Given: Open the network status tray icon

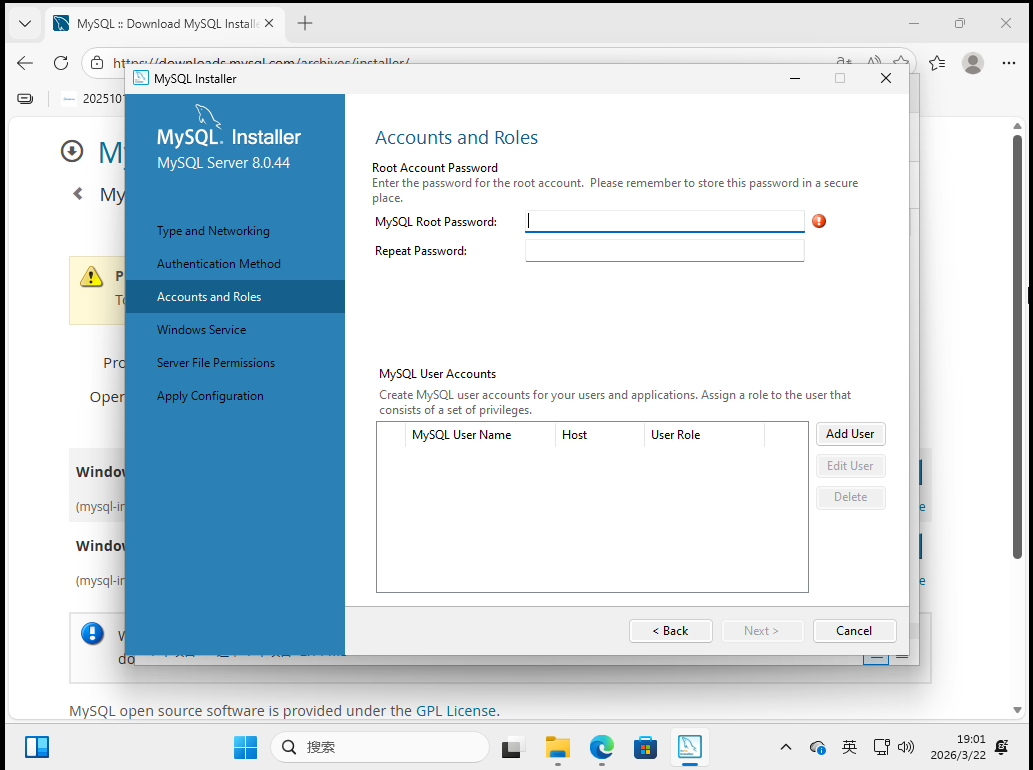Looking at the screenshot, I should 881,748.
